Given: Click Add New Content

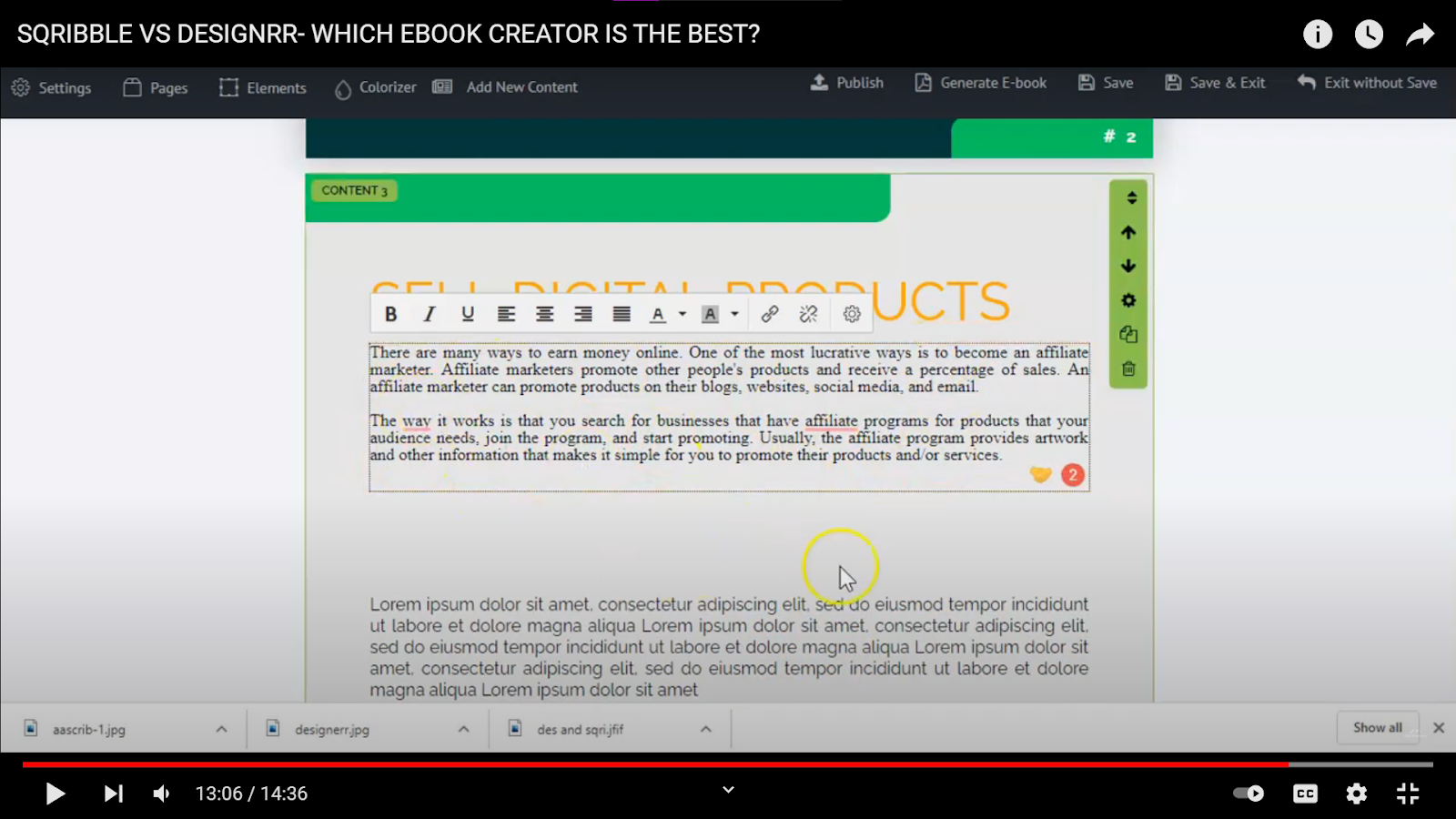Looking at the screenshot, I should (x=505, y=87).
